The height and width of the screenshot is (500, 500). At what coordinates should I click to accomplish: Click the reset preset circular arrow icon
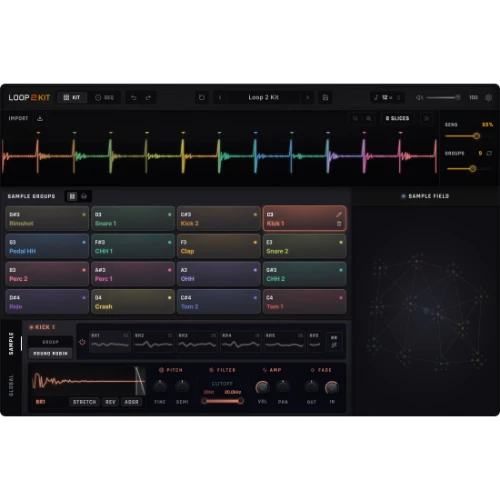[x=202, y=97]
